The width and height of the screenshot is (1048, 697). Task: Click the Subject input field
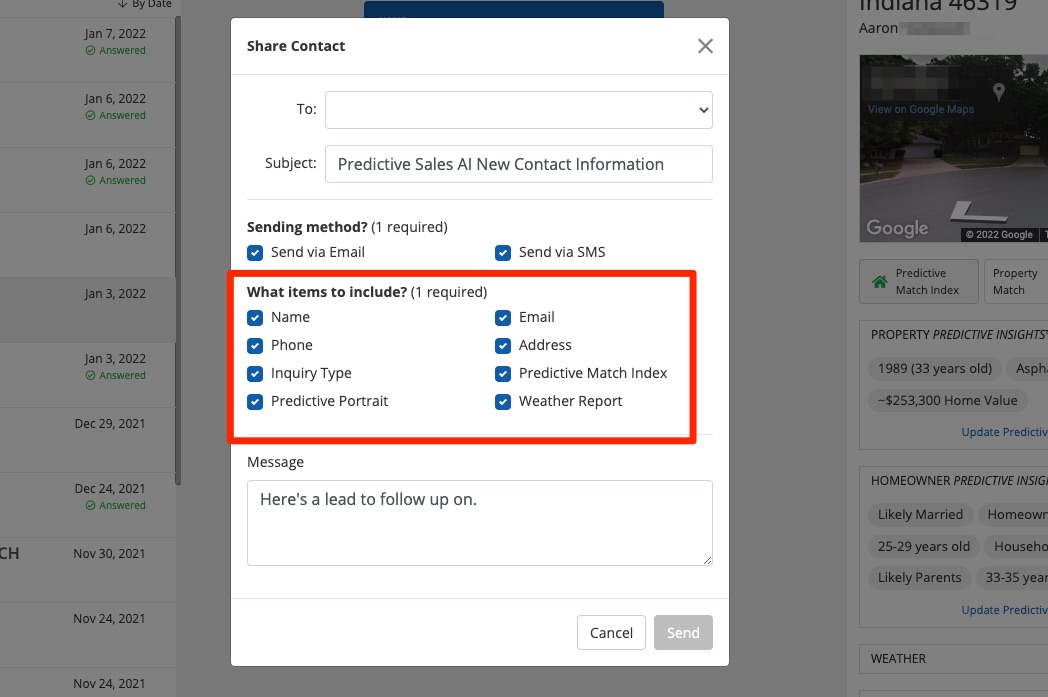point(518,164)
